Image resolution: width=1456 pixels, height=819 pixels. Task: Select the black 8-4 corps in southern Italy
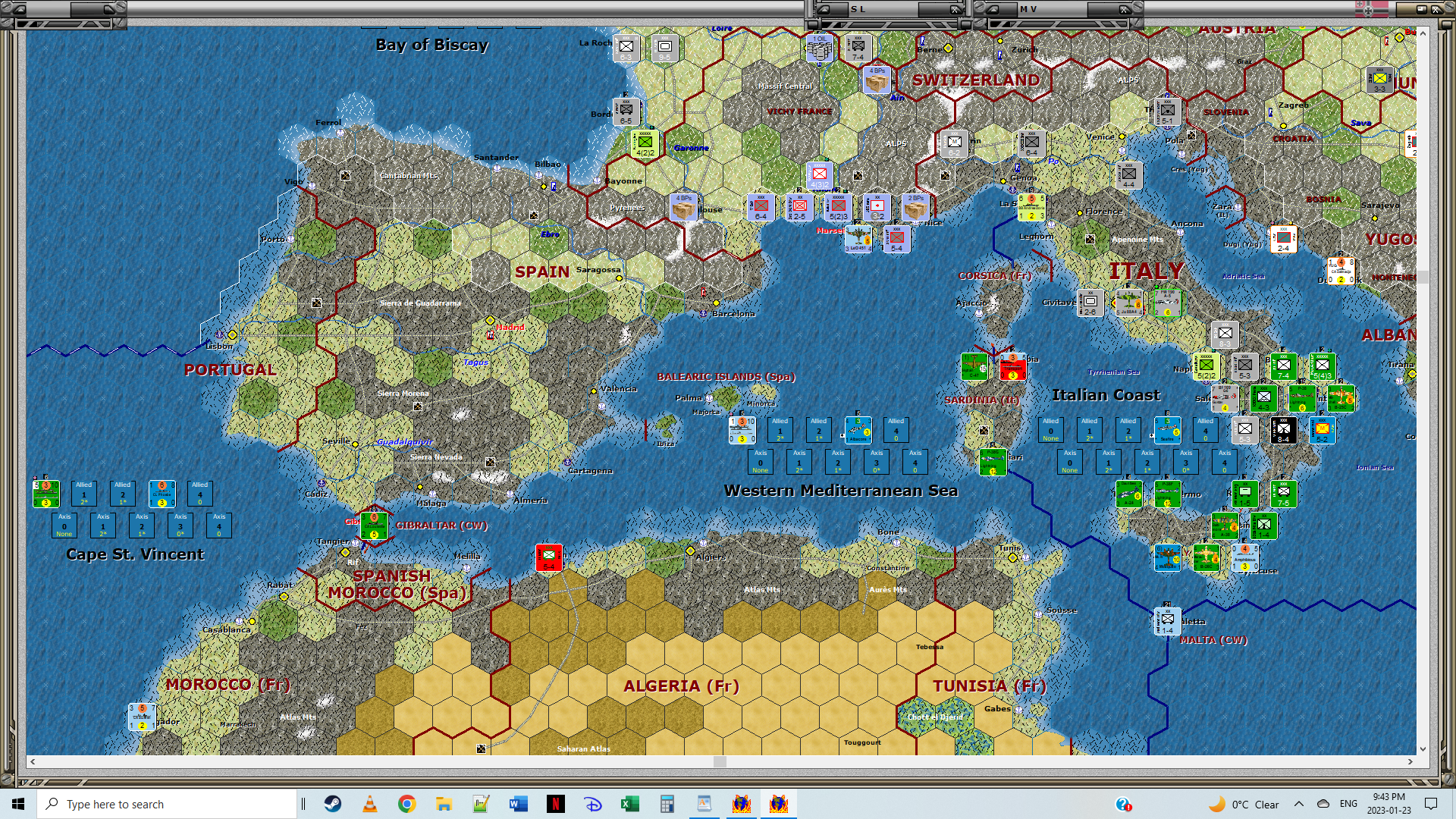click(x=1283, y=430)
